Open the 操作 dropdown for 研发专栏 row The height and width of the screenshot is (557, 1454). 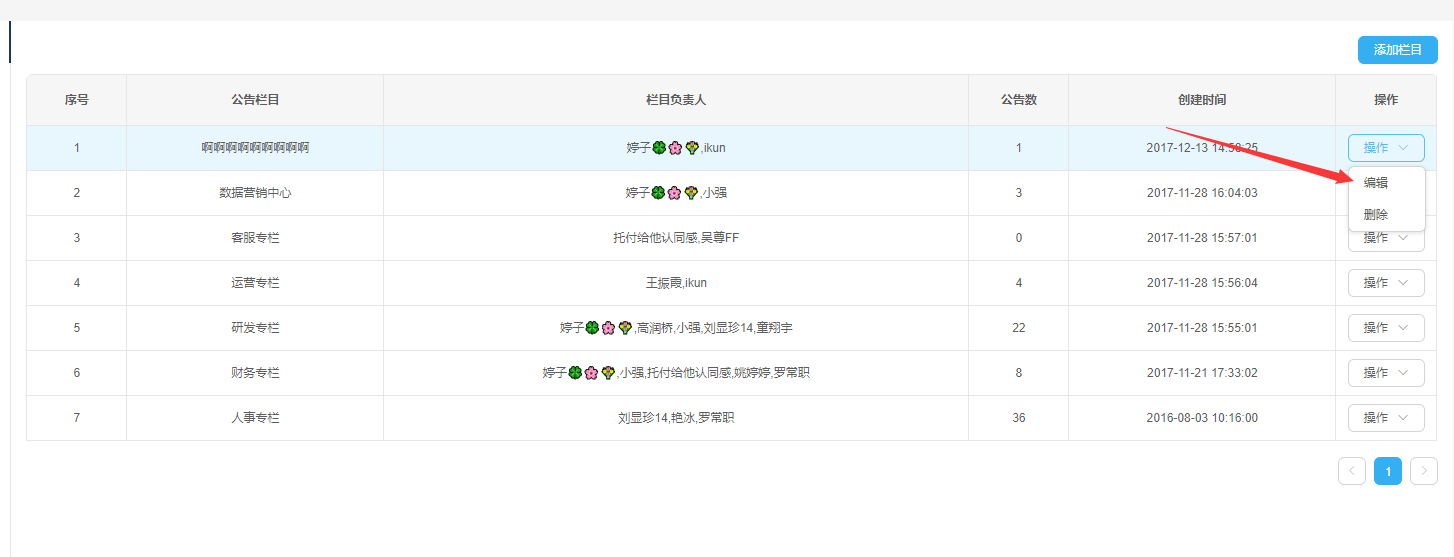click(1386, 328)
